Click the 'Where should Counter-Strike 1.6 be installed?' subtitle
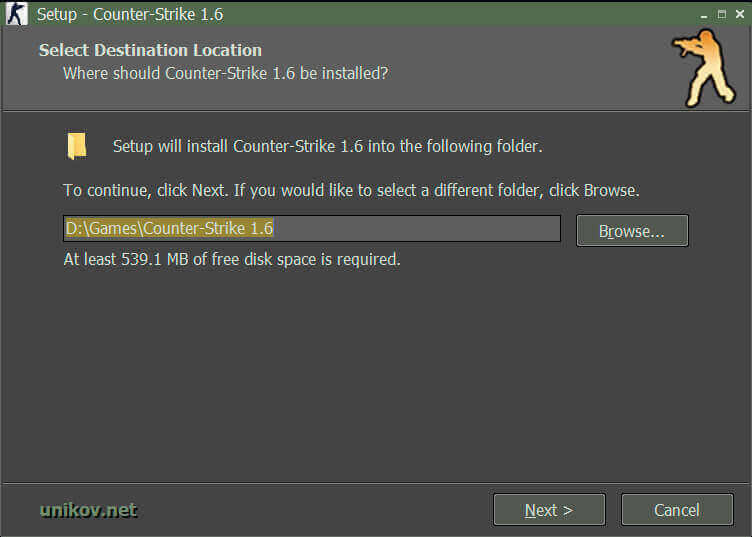Viewport: 752px width, 537px height. pos(225,73)
